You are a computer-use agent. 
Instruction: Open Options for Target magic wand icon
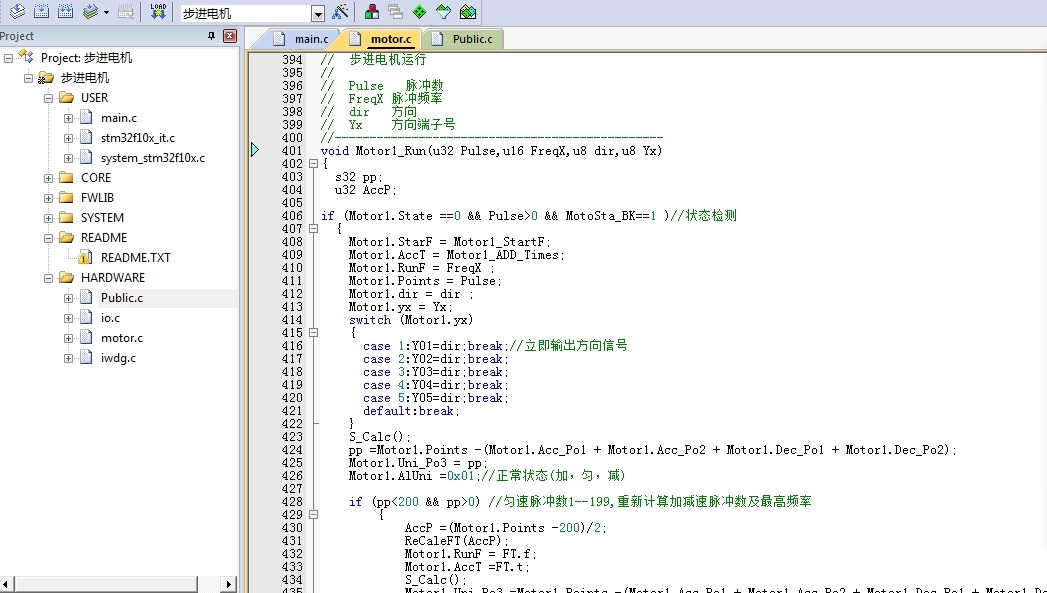tap(341, 11)
